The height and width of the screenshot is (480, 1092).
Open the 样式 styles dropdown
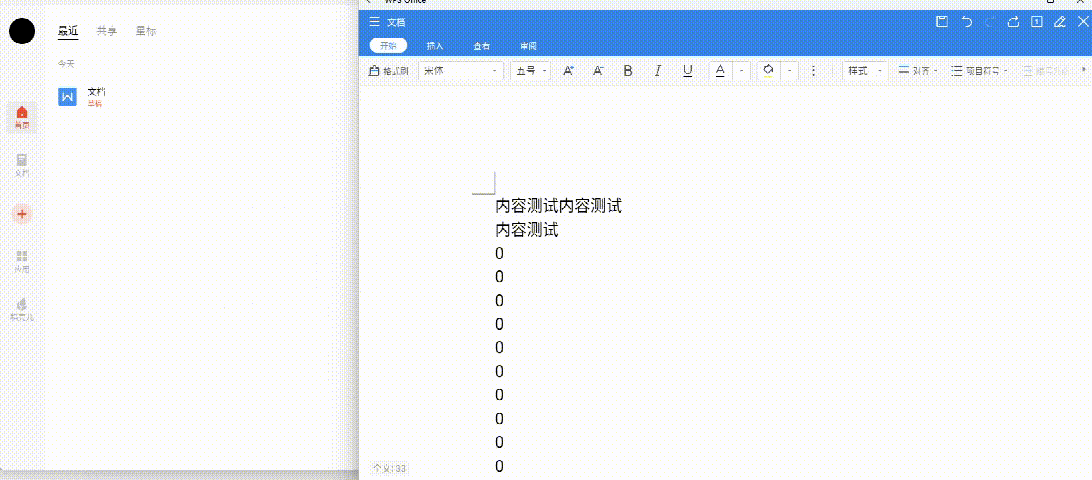865,70
